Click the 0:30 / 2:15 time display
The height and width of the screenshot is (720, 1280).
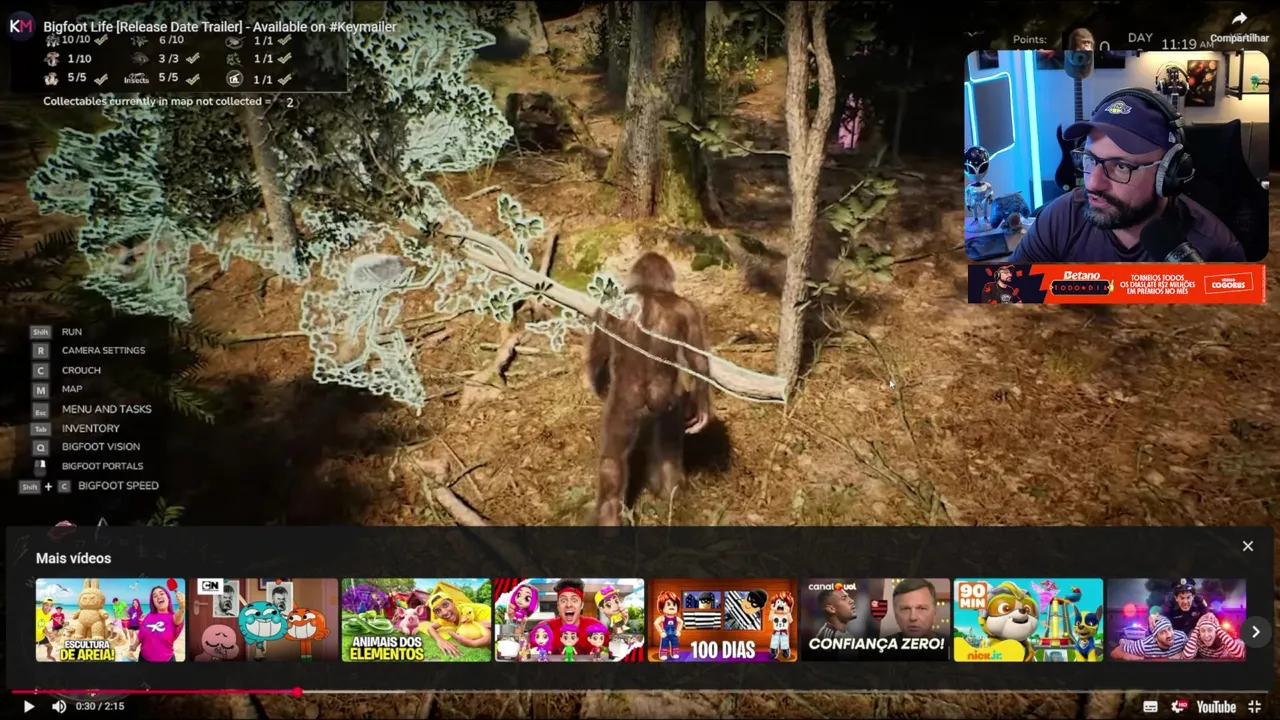(x=99, y=706)
